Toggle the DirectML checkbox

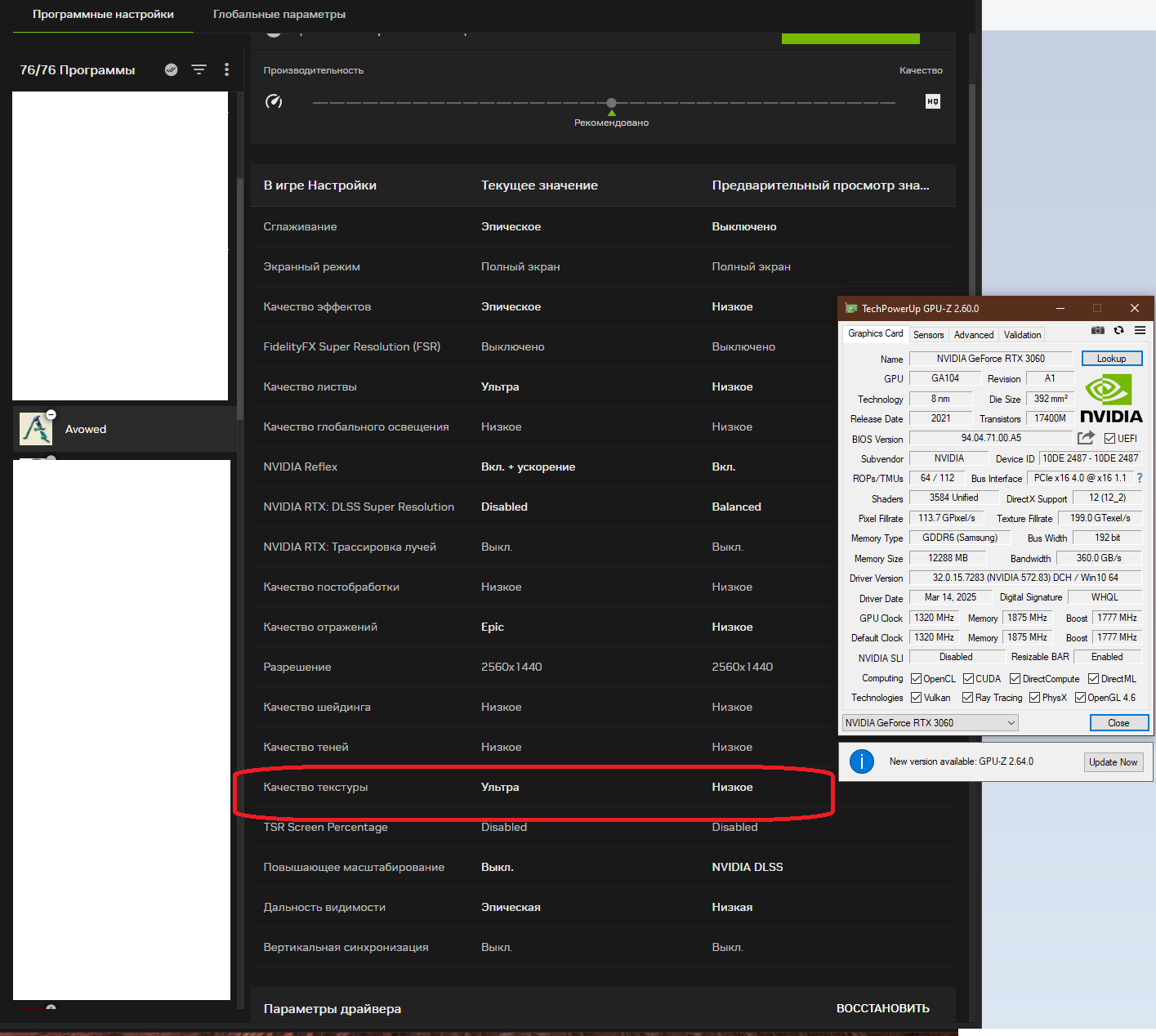(1094, 679)
